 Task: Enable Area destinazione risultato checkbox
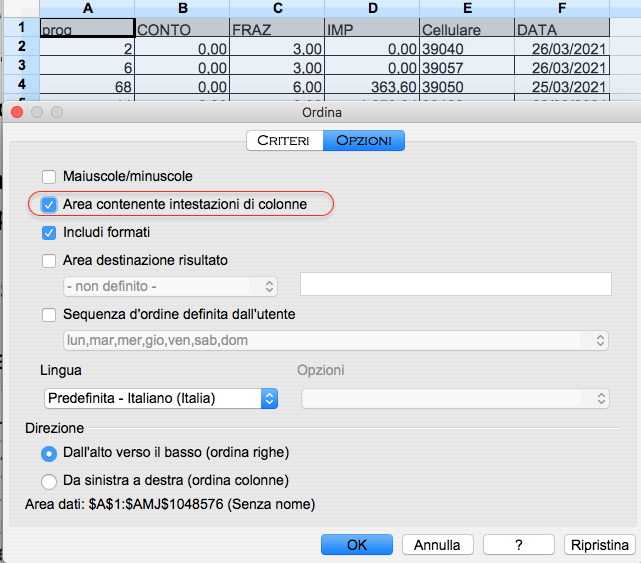pos(49,261)
